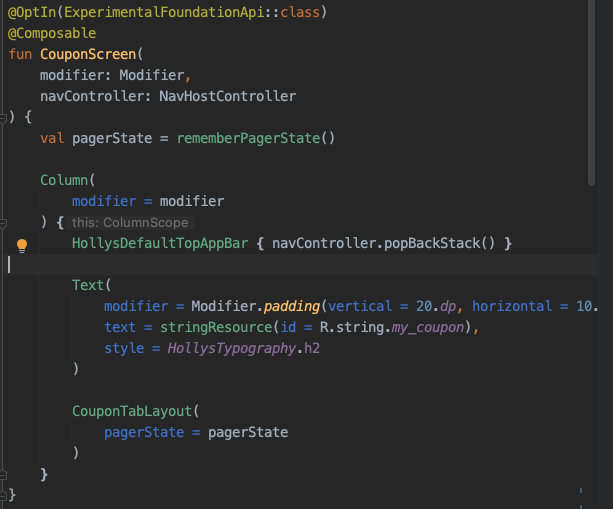Click the "h2" typography property
Screen dimensions: 613x509
coord(312,348)
